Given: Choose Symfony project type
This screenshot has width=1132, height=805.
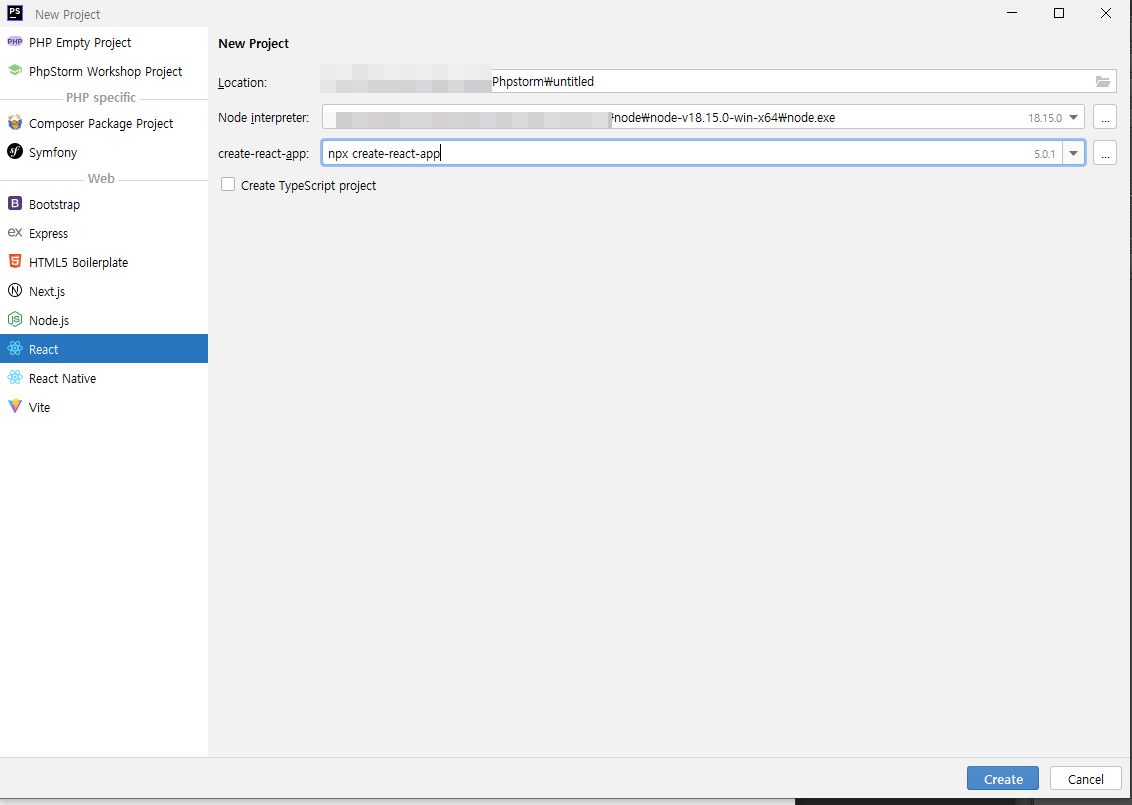Looking at the screenshot, I should pyautogui.click(x=104, y=152).
